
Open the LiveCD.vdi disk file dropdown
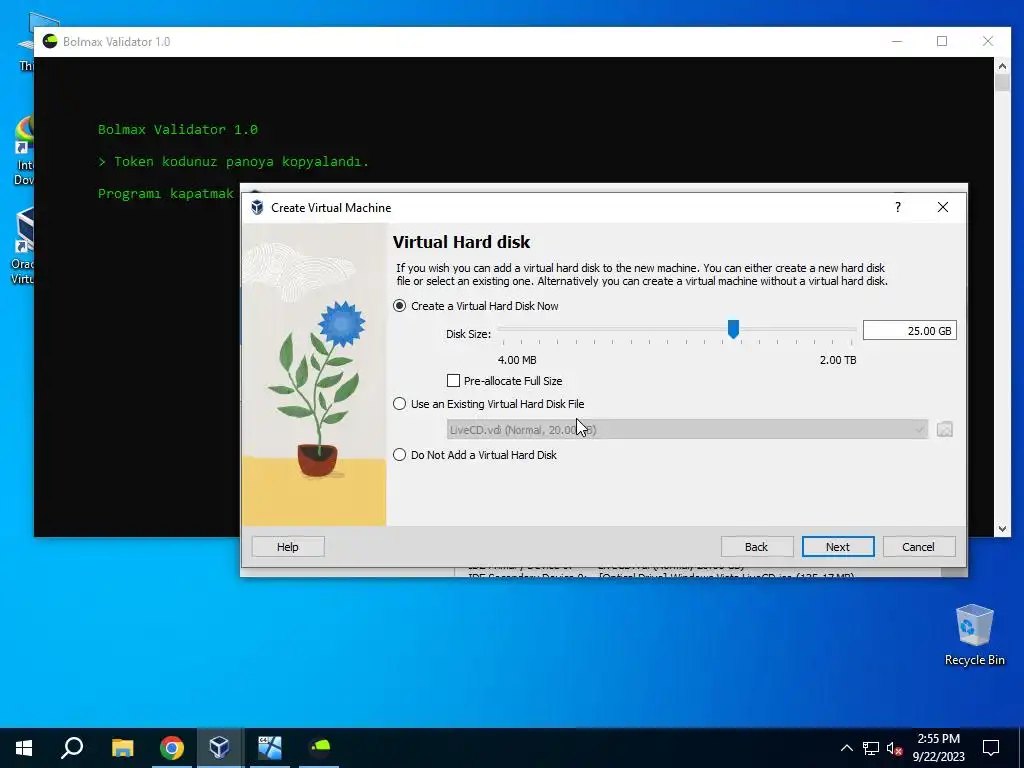(687, 429)
